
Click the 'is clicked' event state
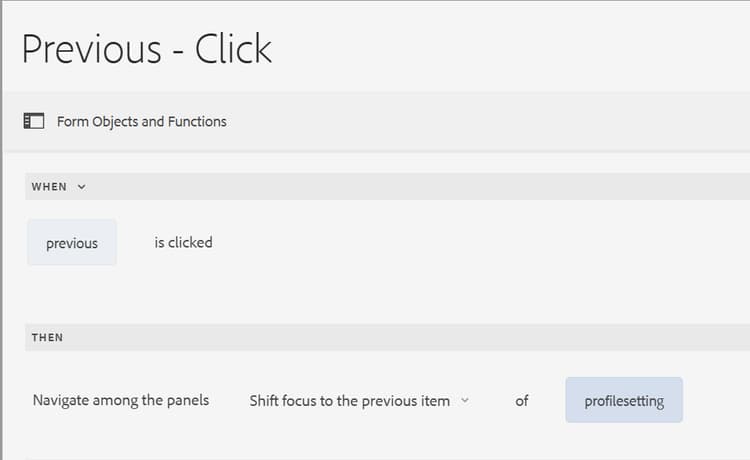183,242
